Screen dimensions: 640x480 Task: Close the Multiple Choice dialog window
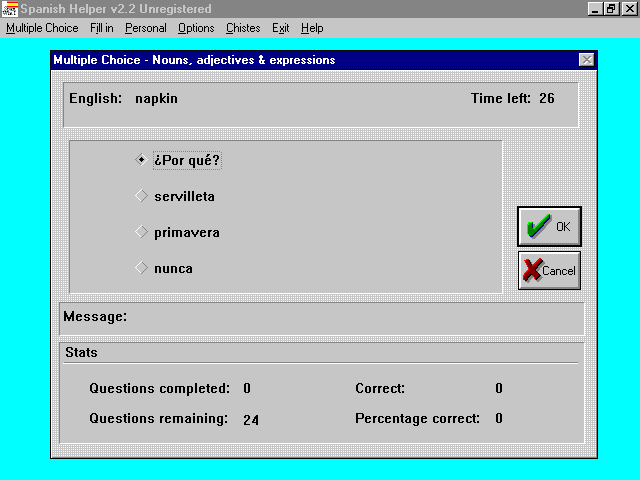pos(586,60)
